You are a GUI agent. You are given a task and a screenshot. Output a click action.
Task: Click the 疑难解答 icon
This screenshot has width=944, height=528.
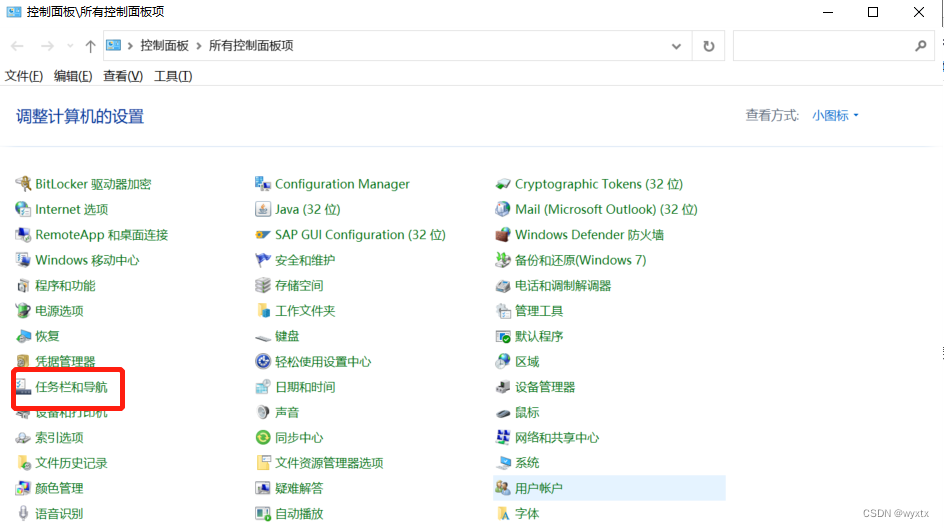coord(262,488)
